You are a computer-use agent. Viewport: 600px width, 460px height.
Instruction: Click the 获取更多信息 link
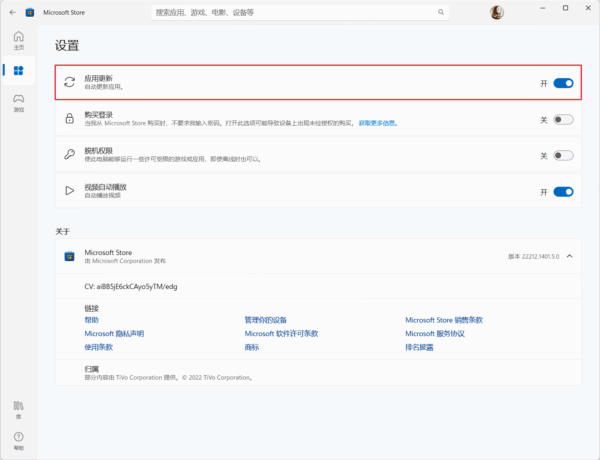pyautogui.click(x=378, y=123)
